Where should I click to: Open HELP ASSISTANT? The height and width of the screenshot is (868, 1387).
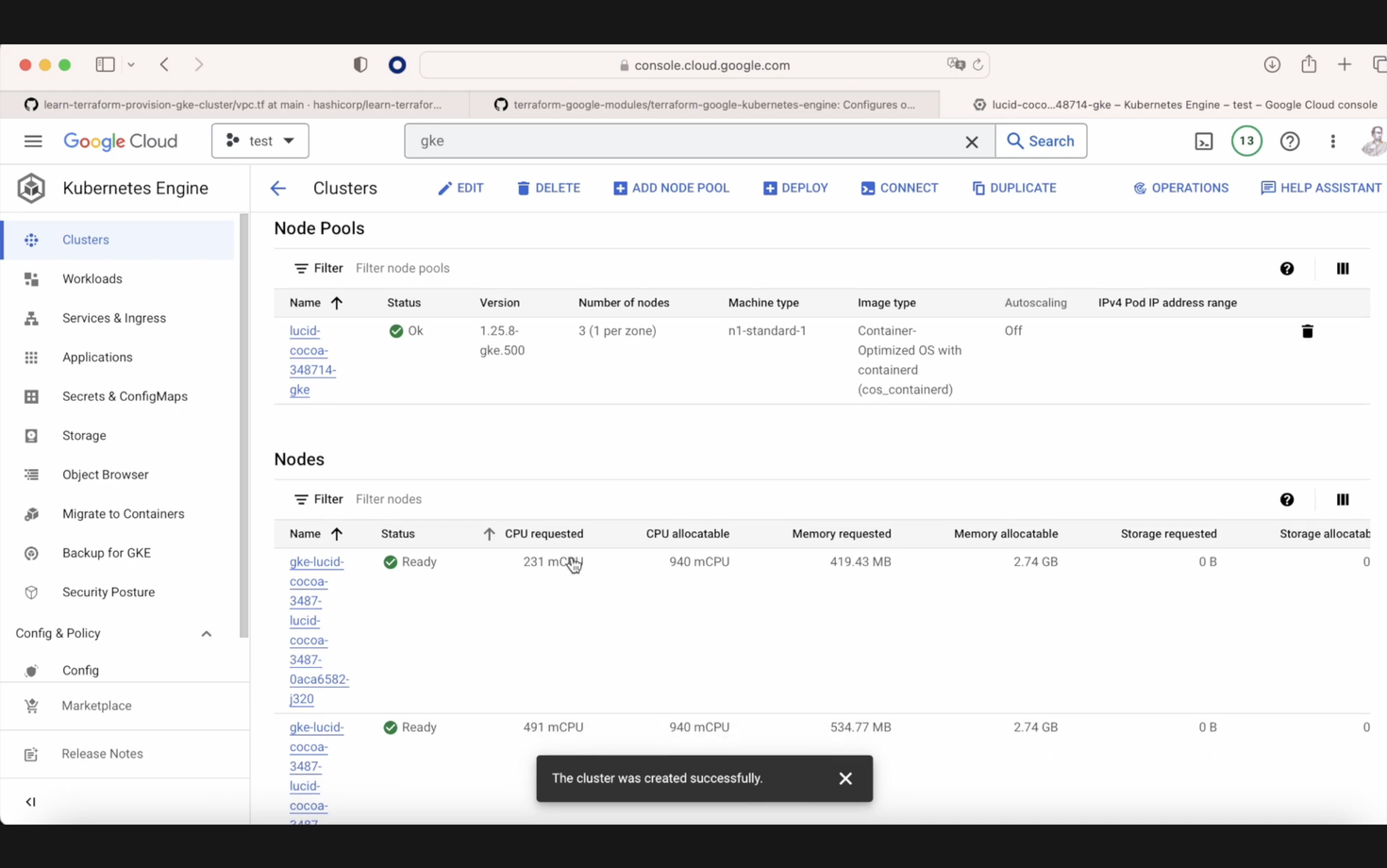pos(1321,188)
